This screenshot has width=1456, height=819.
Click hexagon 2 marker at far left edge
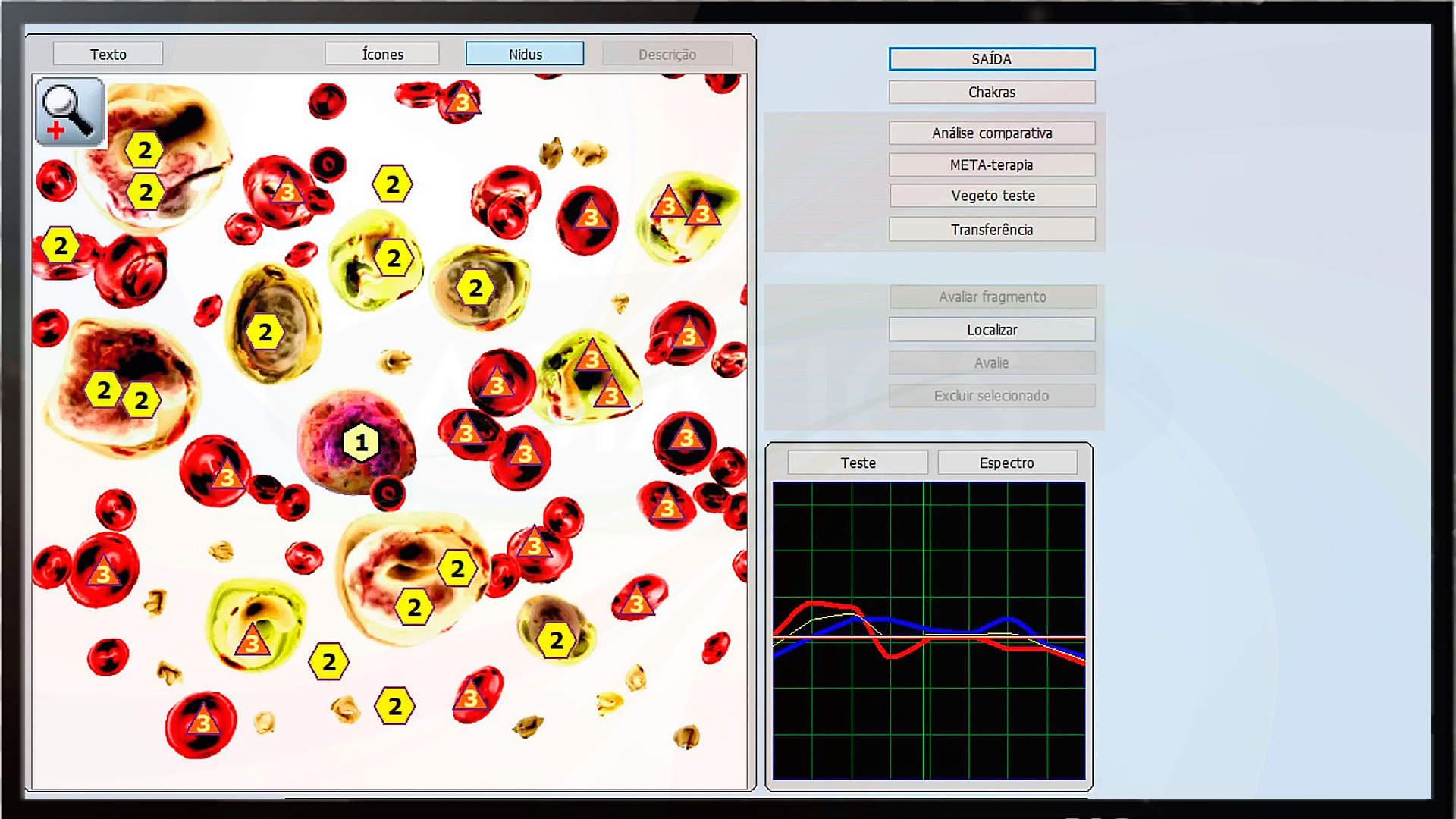tap(60, 246)
